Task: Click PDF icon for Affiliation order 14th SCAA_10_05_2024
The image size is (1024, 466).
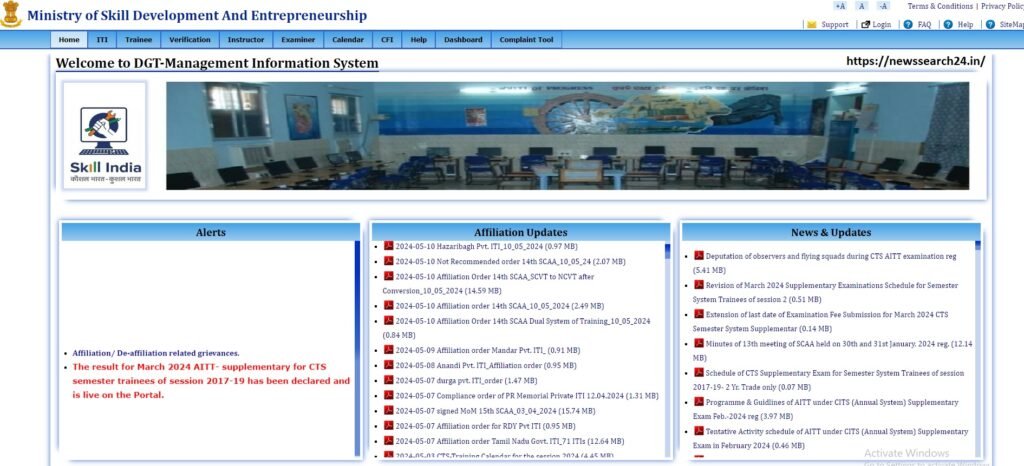Action: 389,305
